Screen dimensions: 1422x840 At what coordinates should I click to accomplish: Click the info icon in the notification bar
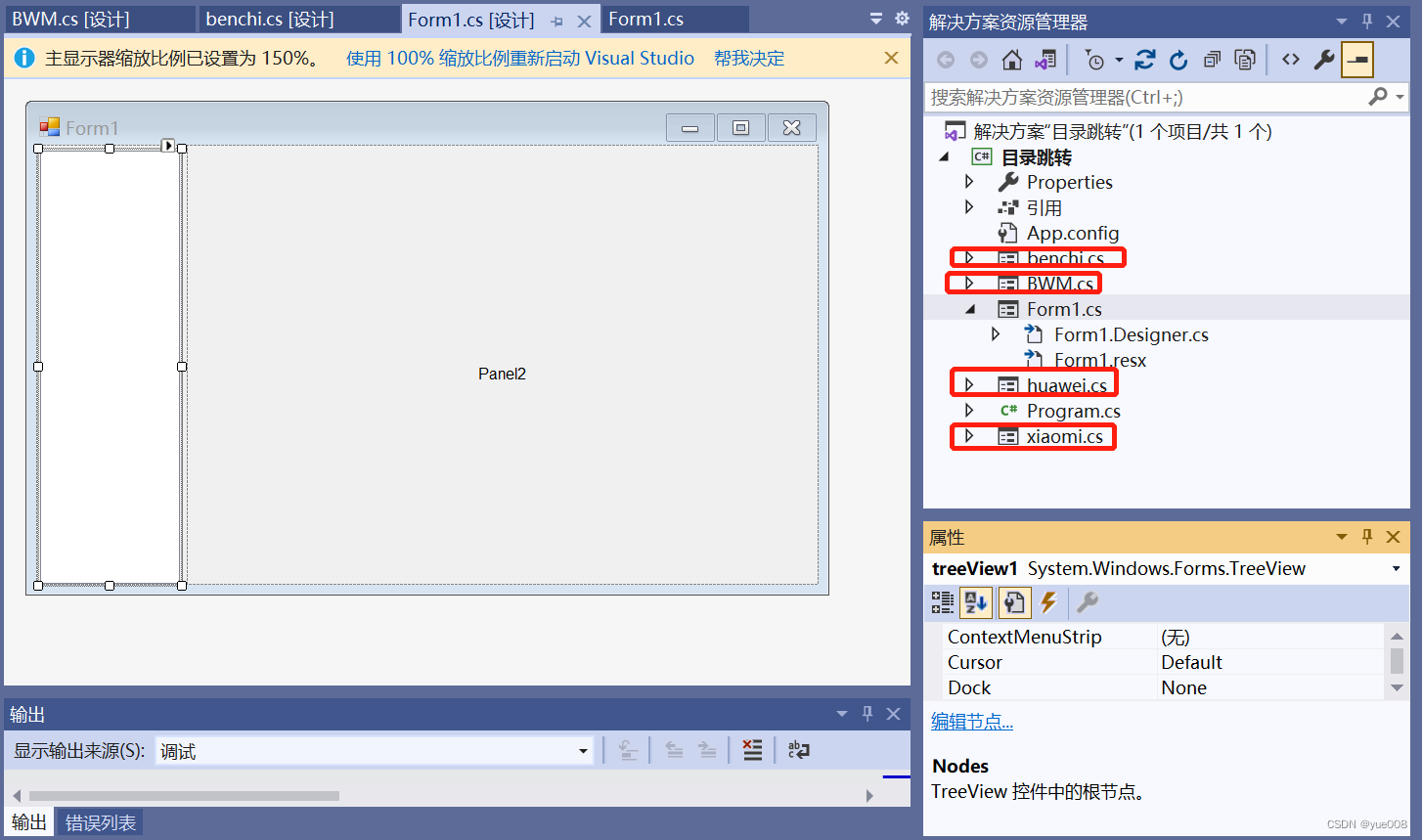coord(24,59)
